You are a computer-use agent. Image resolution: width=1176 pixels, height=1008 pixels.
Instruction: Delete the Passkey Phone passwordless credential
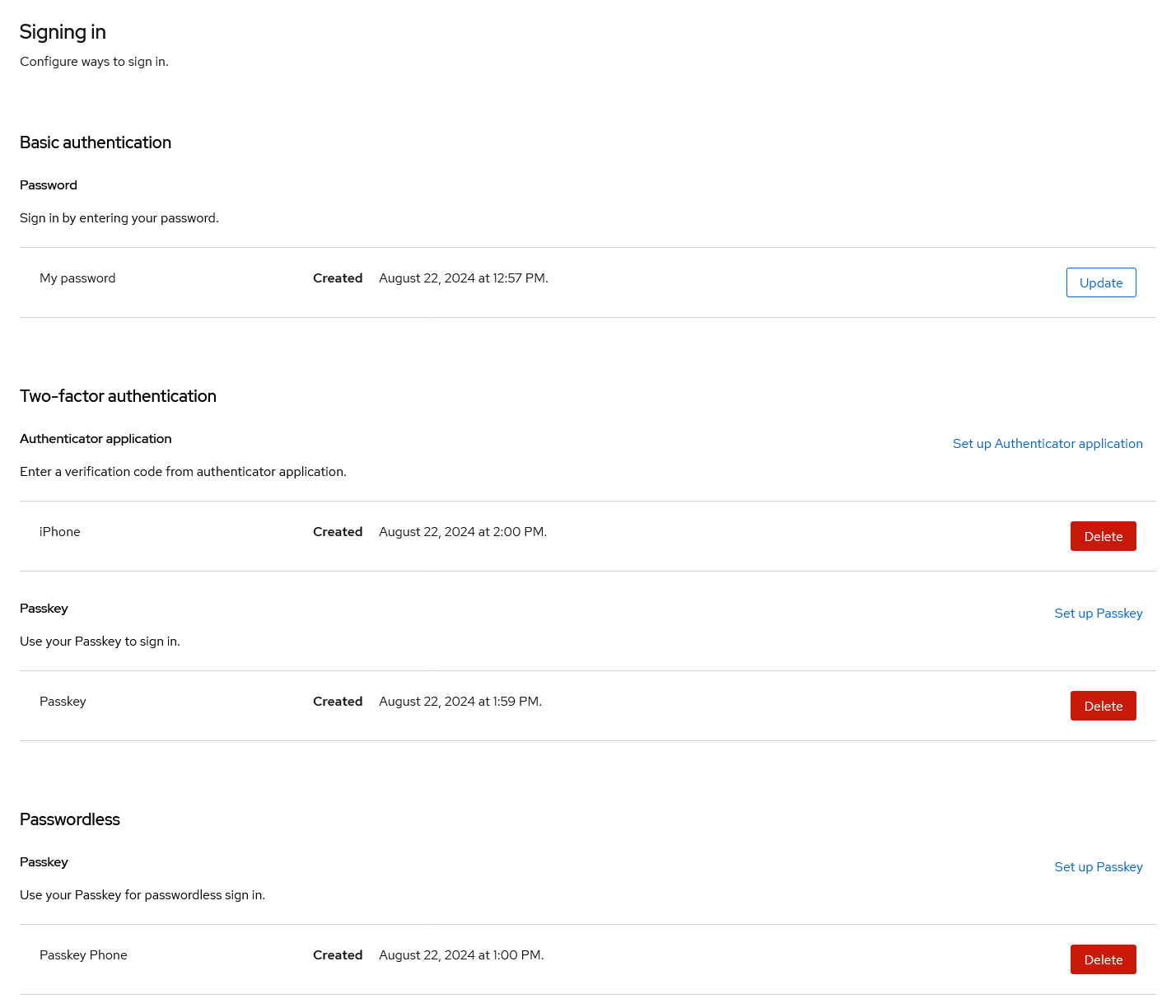1103,959
